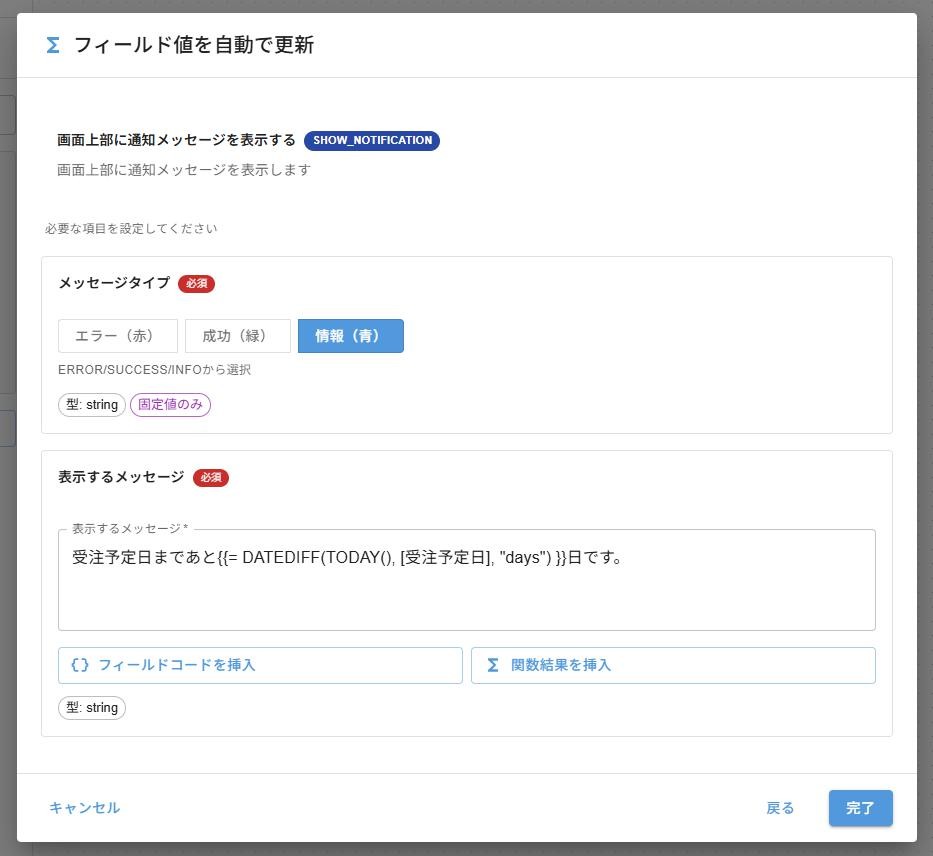Select the 情報（青） message type

(x=350, y=336)
